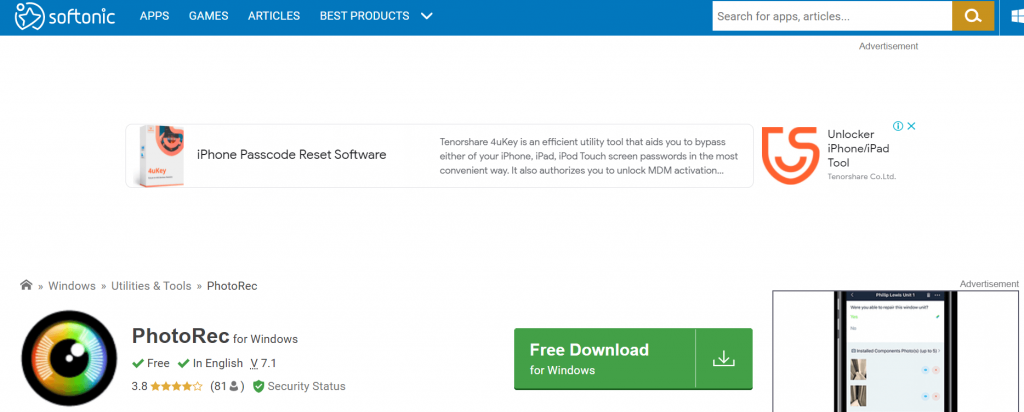Expand the BEST PRODUCTS chevron arrow
This screenshot has height=412, width=1024.
coord(426,16)
